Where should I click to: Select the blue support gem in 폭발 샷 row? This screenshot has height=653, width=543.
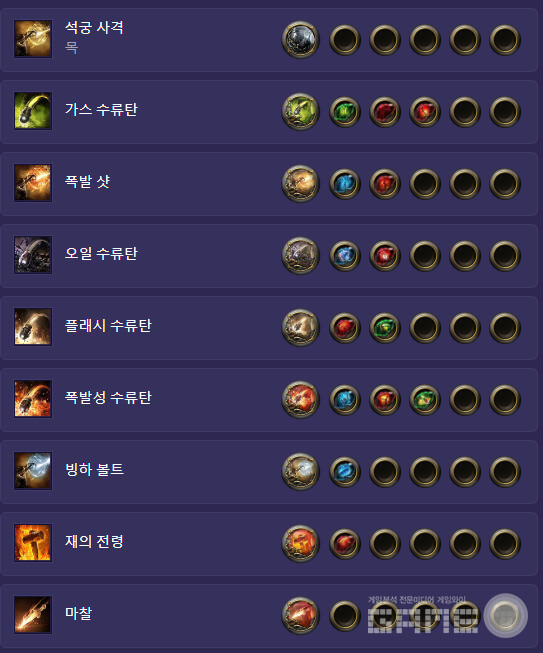click(345, 184)
